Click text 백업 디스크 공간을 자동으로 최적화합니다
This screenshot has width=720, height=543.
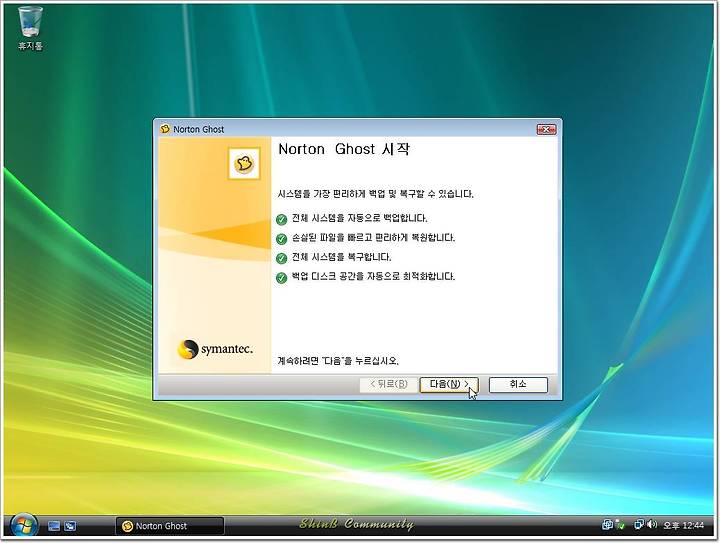point(373,276)
